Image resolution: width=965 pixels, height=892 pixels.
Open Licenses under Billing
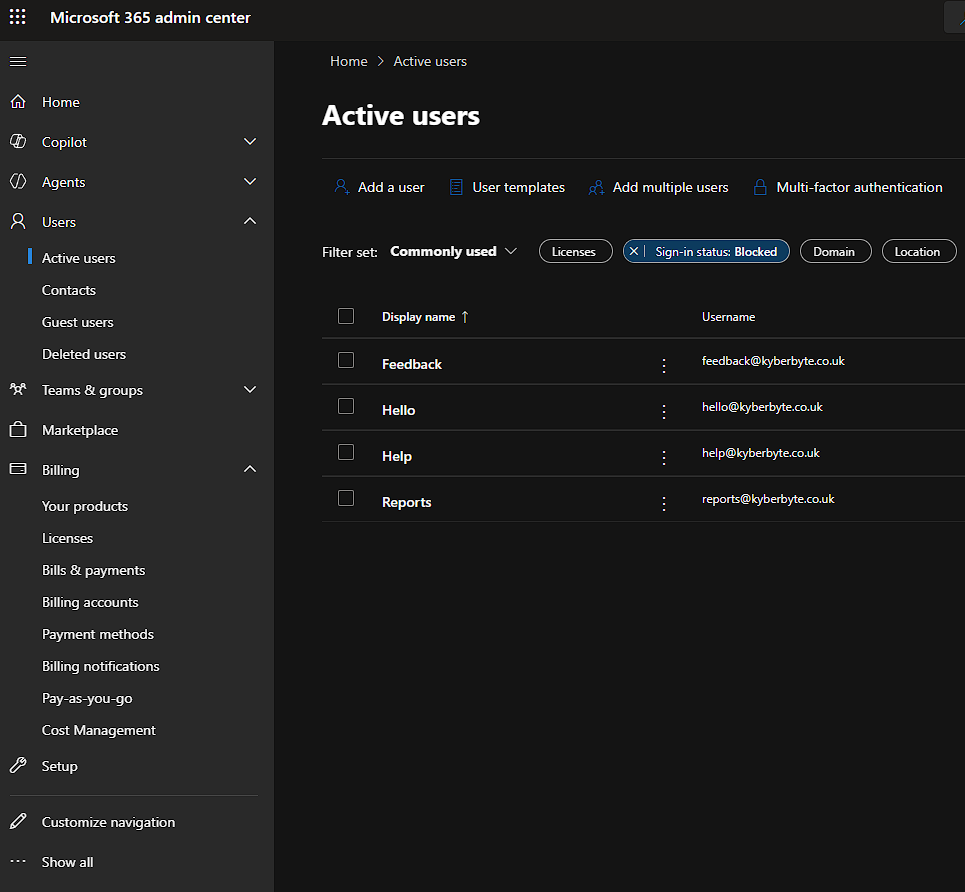(x=67, y=538)
